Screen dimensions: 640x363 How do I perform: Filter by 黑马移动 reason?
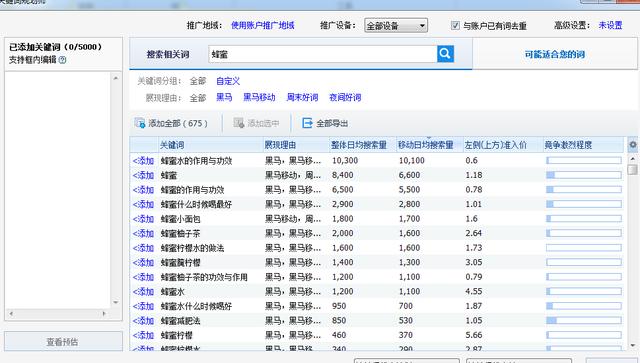[259, 98]
